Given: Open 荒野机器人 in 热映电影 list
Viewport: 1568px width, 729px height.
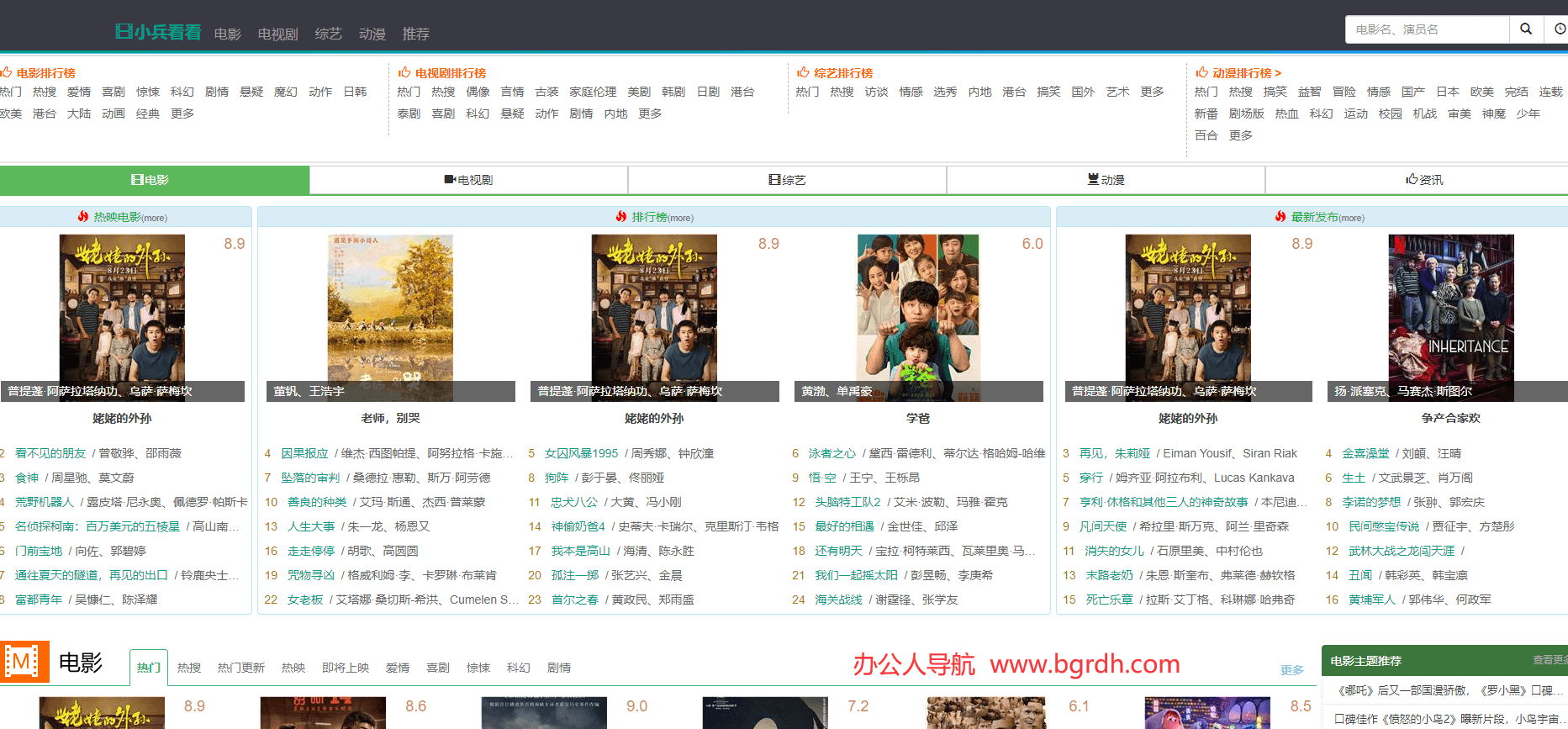Looking at the screenshot, I should click(x=44, y=502).
